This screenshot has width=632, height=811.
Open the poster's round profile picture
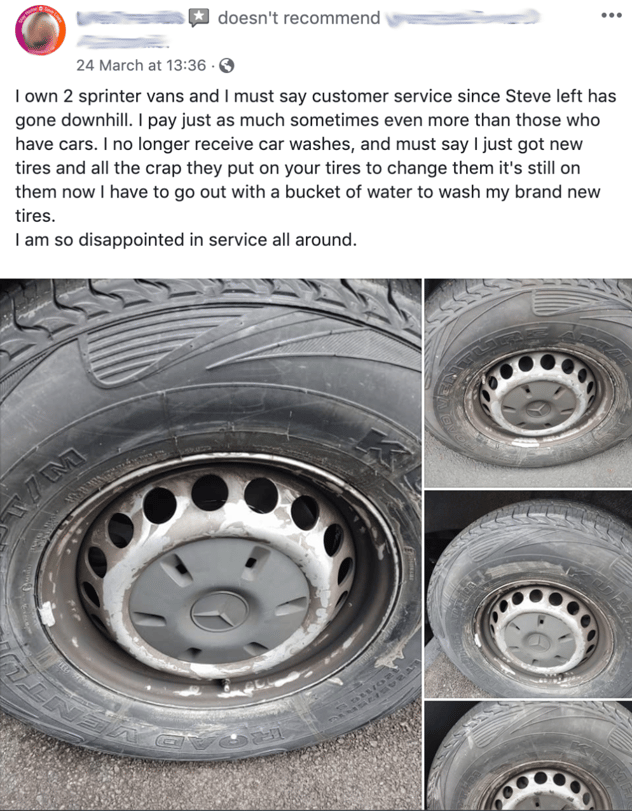tap(41, 31)
